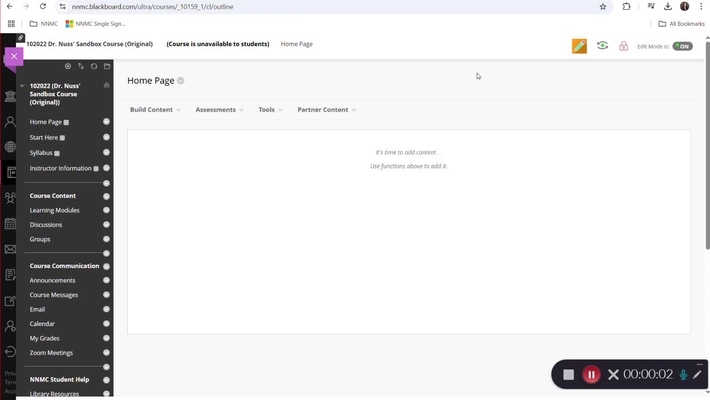Open Announcements in the course menu
710x400 pixels.
click(53, 280)
